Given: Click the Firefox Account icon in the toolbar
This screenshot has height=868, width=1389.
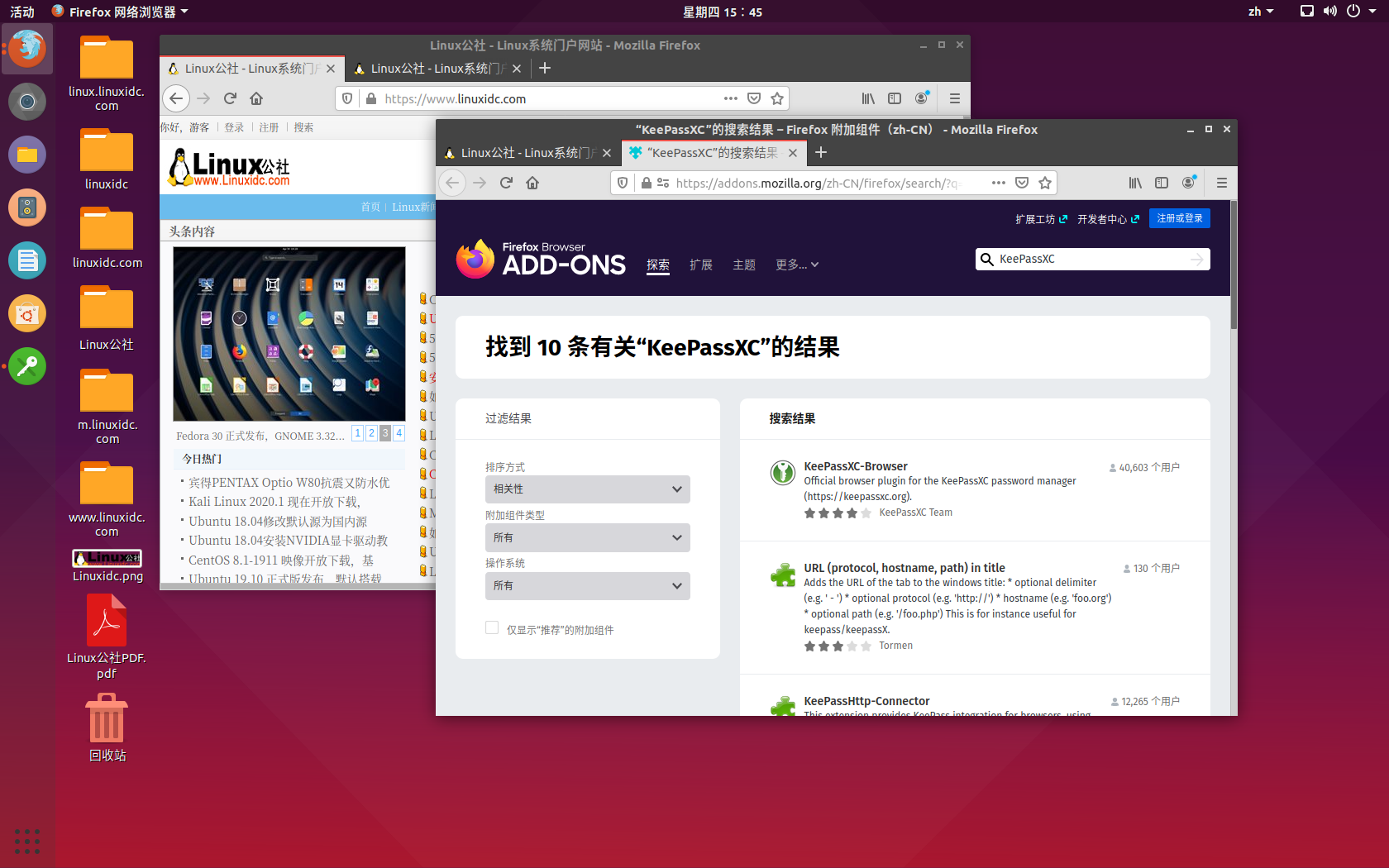Looking at the screenshot, I should [x=1189, y=183].
